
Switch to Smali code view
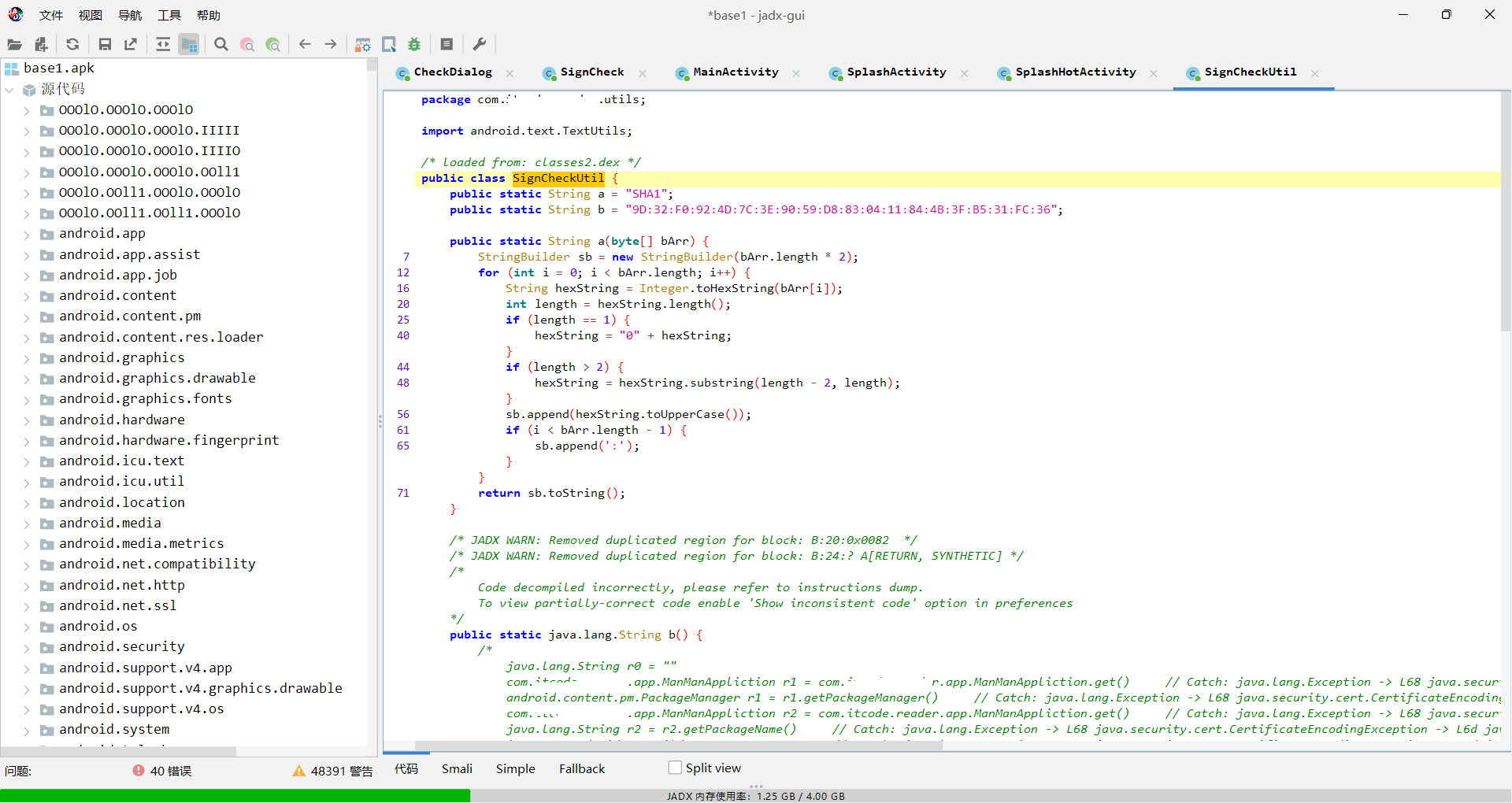(457, 769)
